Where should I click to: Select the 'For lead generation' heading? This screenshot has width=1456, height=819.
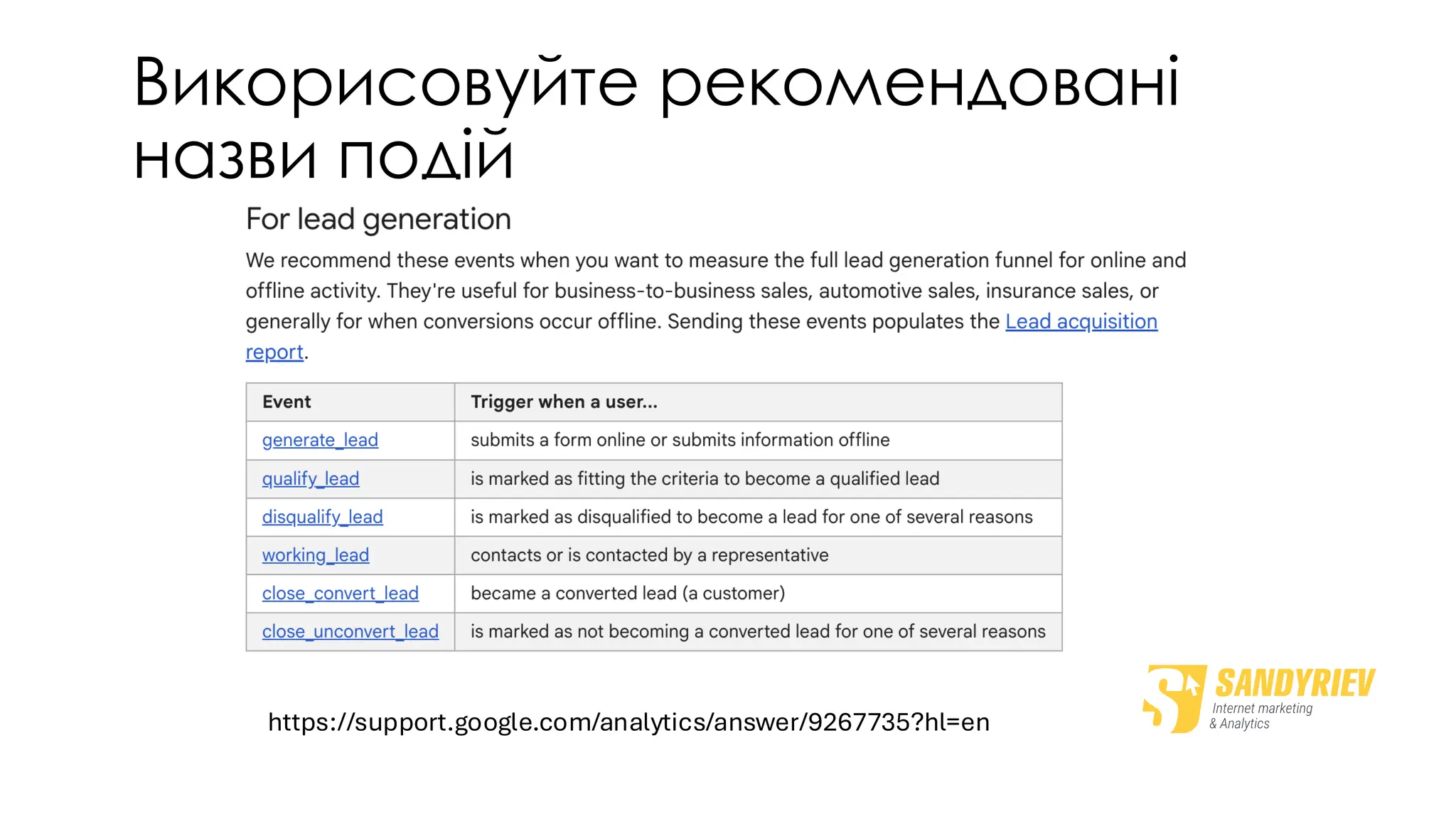(x=378, y=219)
